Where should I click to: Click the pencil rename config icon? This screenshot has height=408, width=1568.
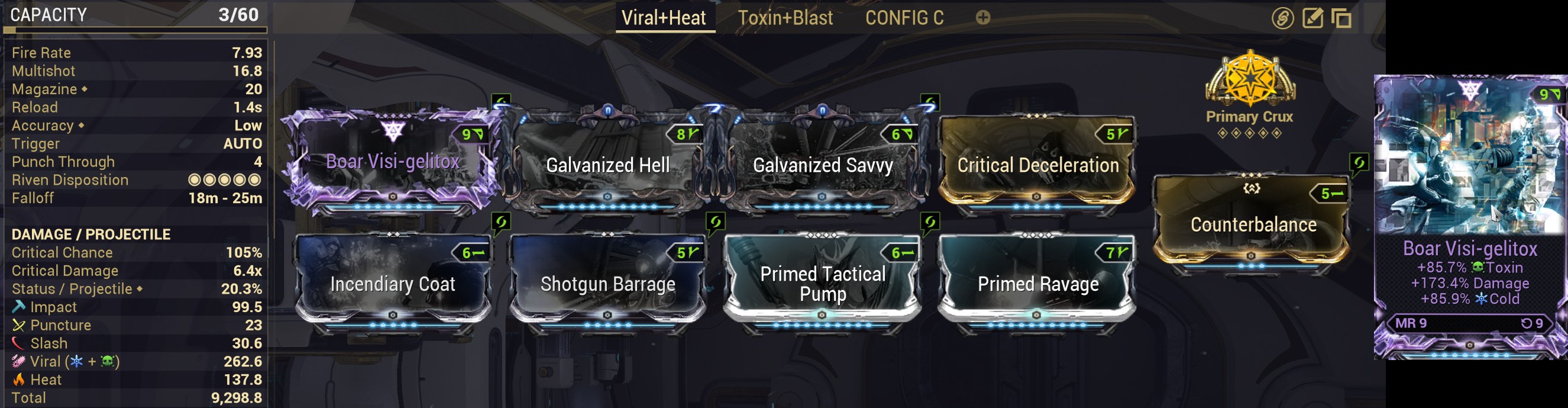(1312, 18)
